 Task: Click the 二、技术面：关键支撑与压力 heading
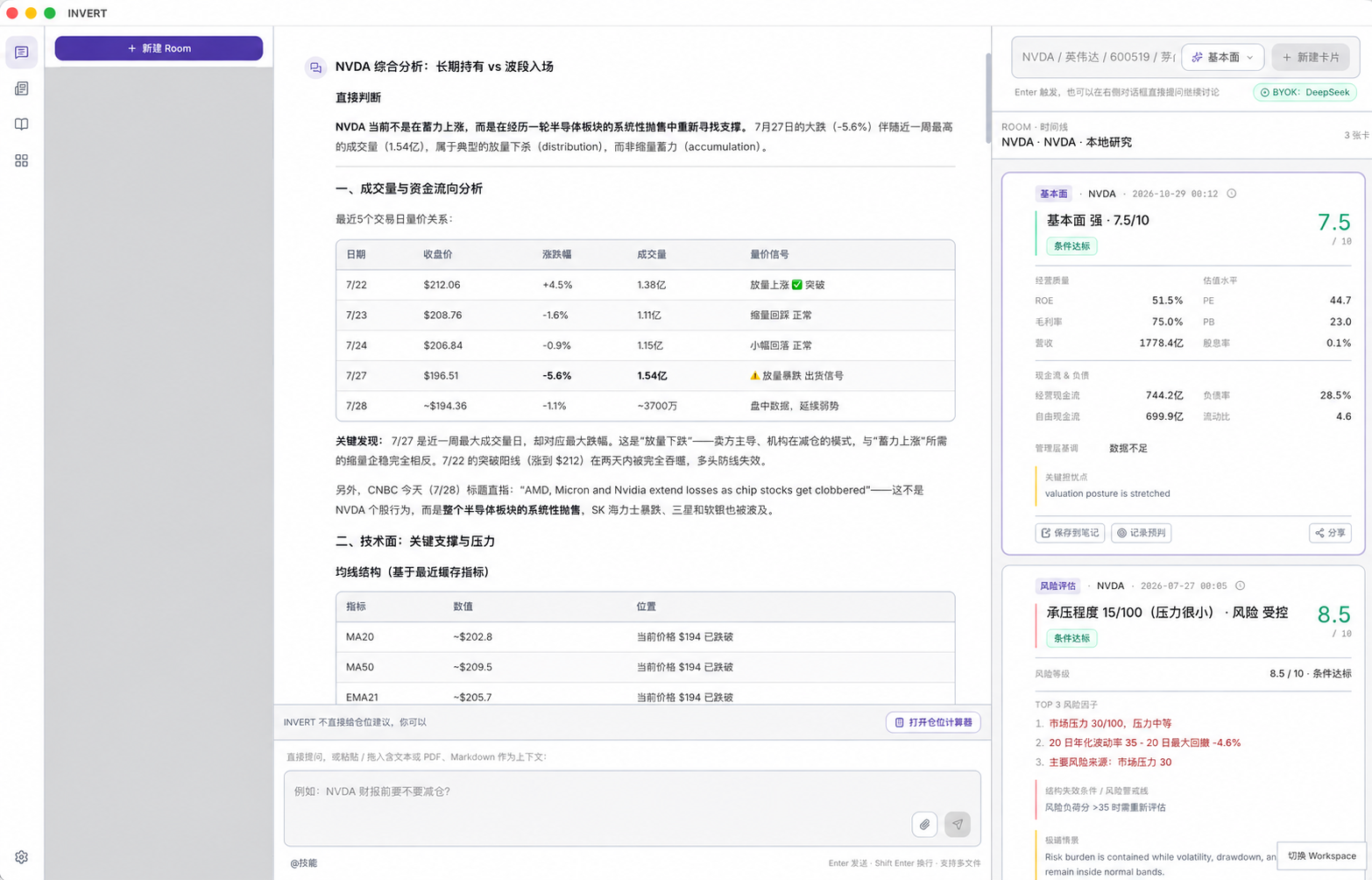pyautogui.click(x=415, y=541)
